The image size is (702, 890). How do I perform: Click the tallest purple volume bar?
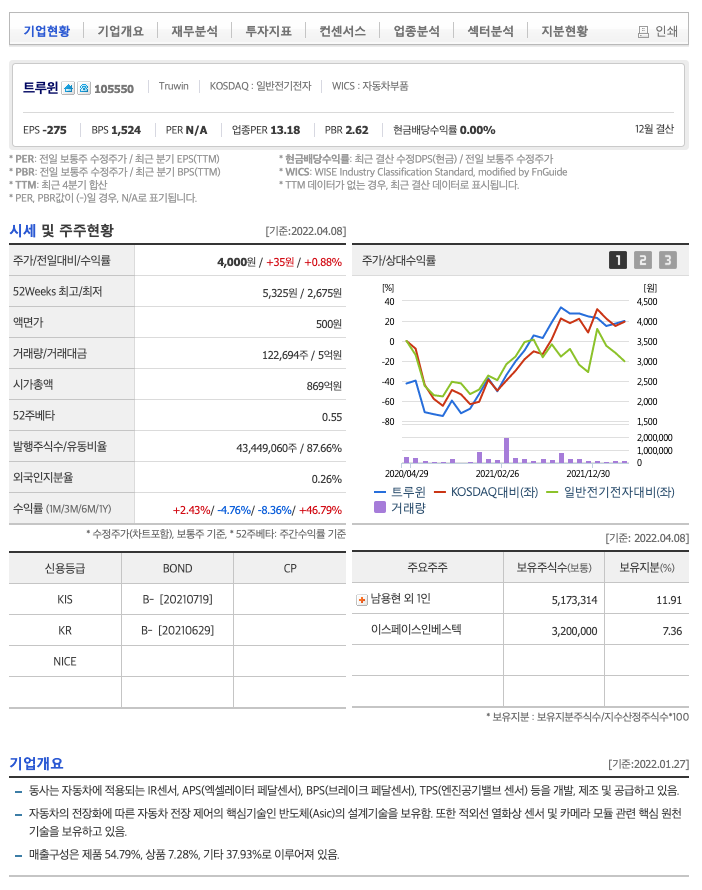(506, 450)
